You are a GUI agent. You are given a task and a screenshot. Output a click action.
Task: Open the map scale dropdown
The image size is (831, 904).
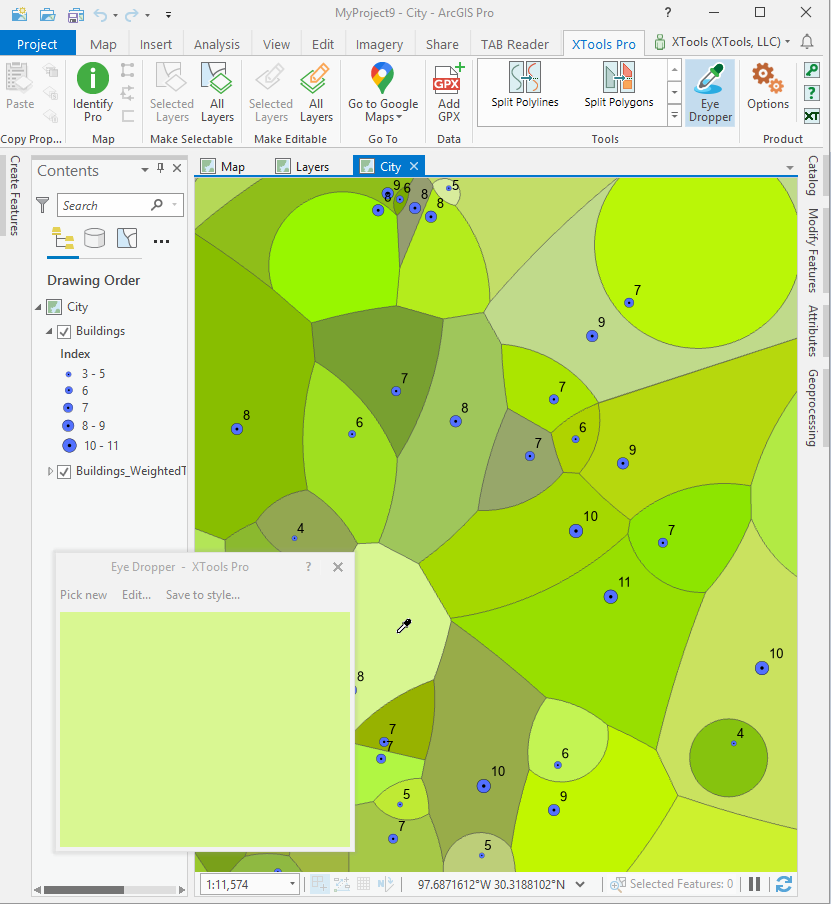(292, 884)
